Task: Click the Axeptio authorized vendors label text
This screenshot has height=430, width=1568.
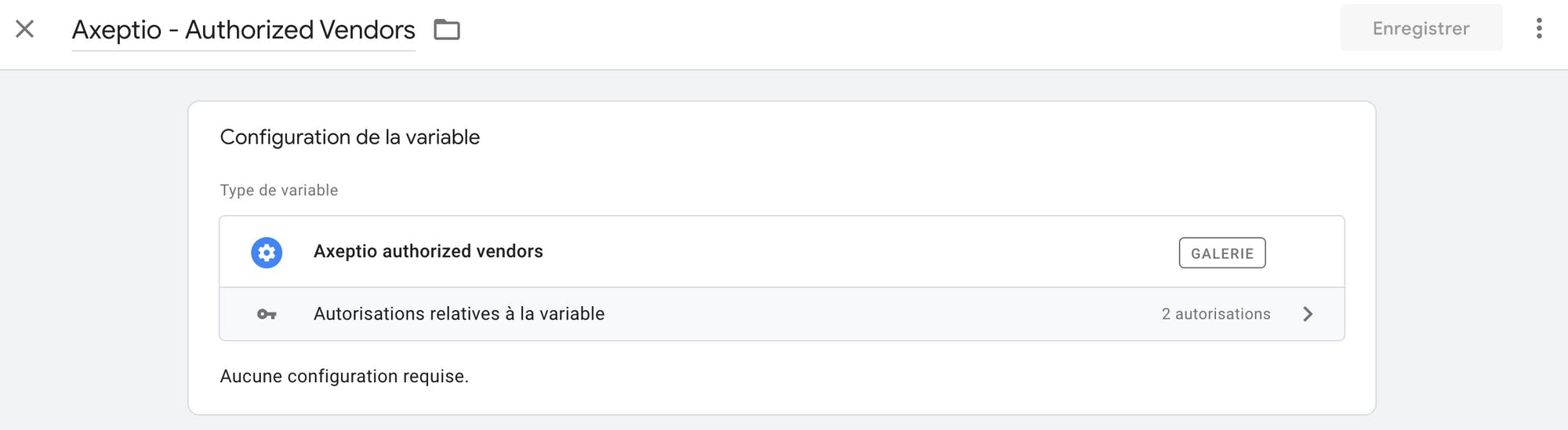Action: coord(428,251)
